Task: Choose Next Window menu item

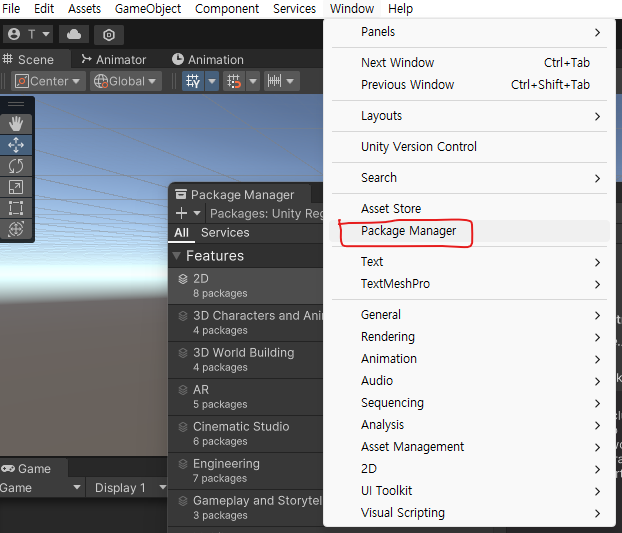Action: pyautogui.click(x=469, y=63)
